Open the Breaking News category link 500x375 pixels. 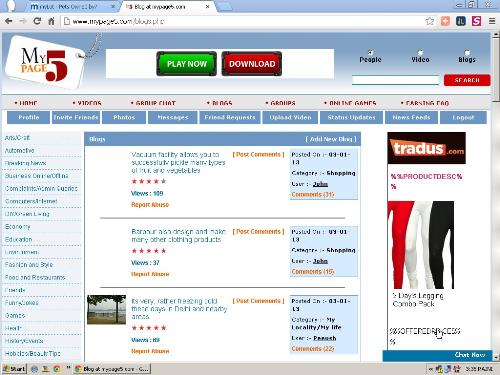pos(25,163)
